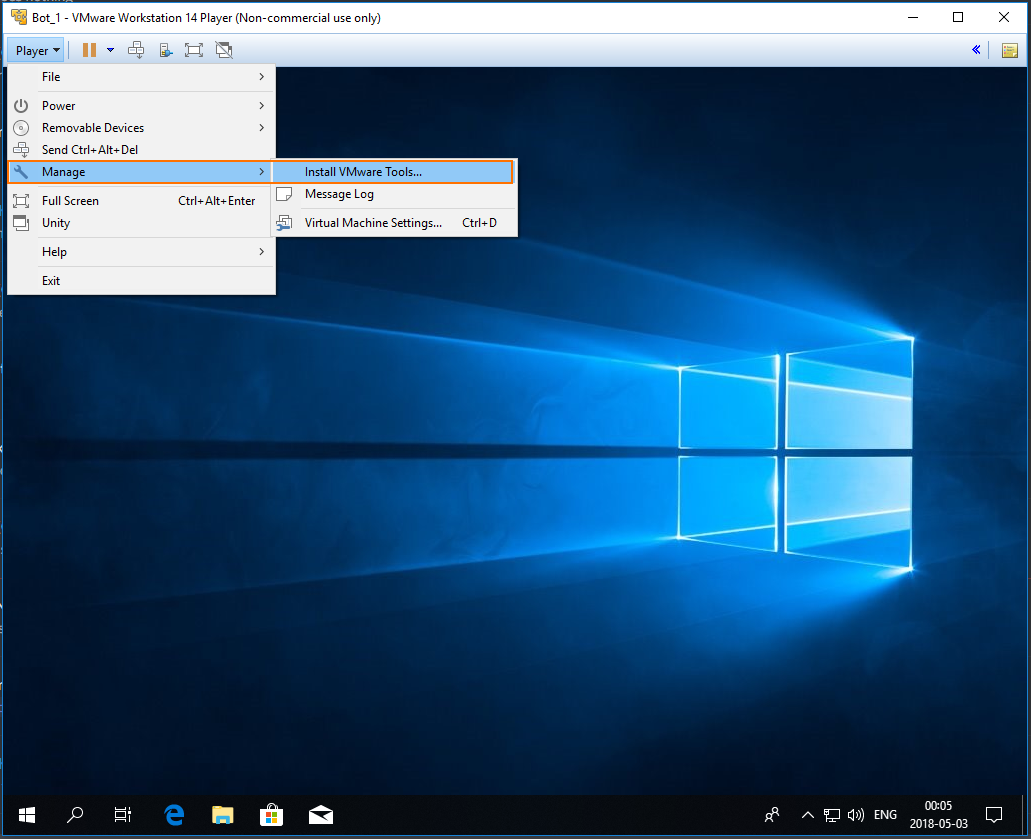The width and height of the screenshot is (1031, 839).
Task: Open Virtual Machine Settings...
Action: 395,223
